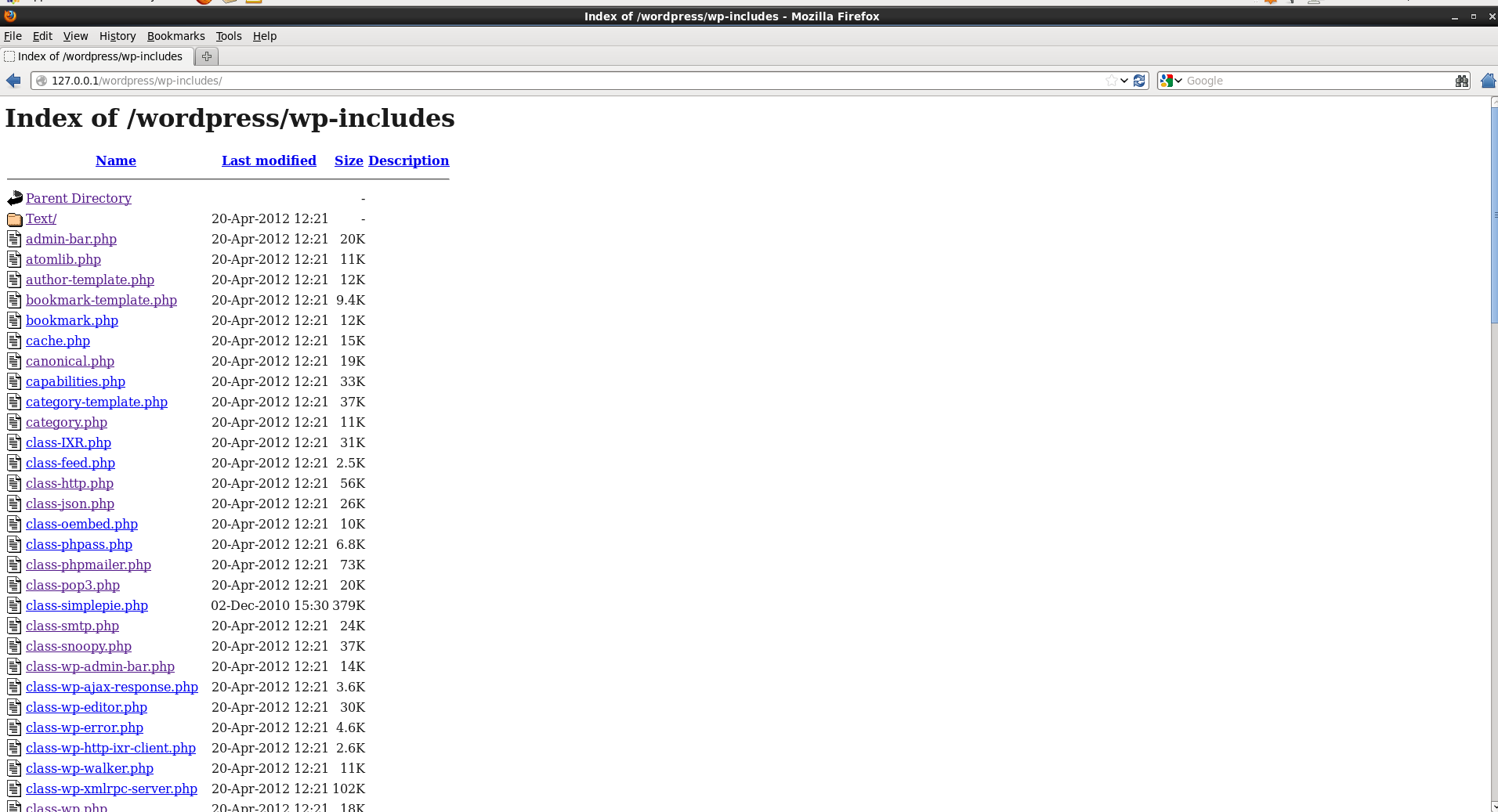
Task: Open class-http.php link
Action: 70,483
